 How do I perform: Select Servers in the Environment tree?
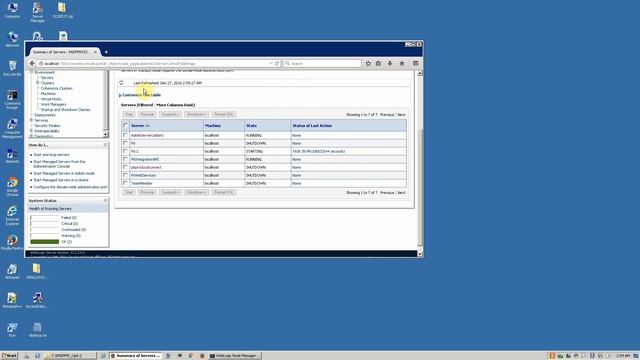click(x=47, y=78)
